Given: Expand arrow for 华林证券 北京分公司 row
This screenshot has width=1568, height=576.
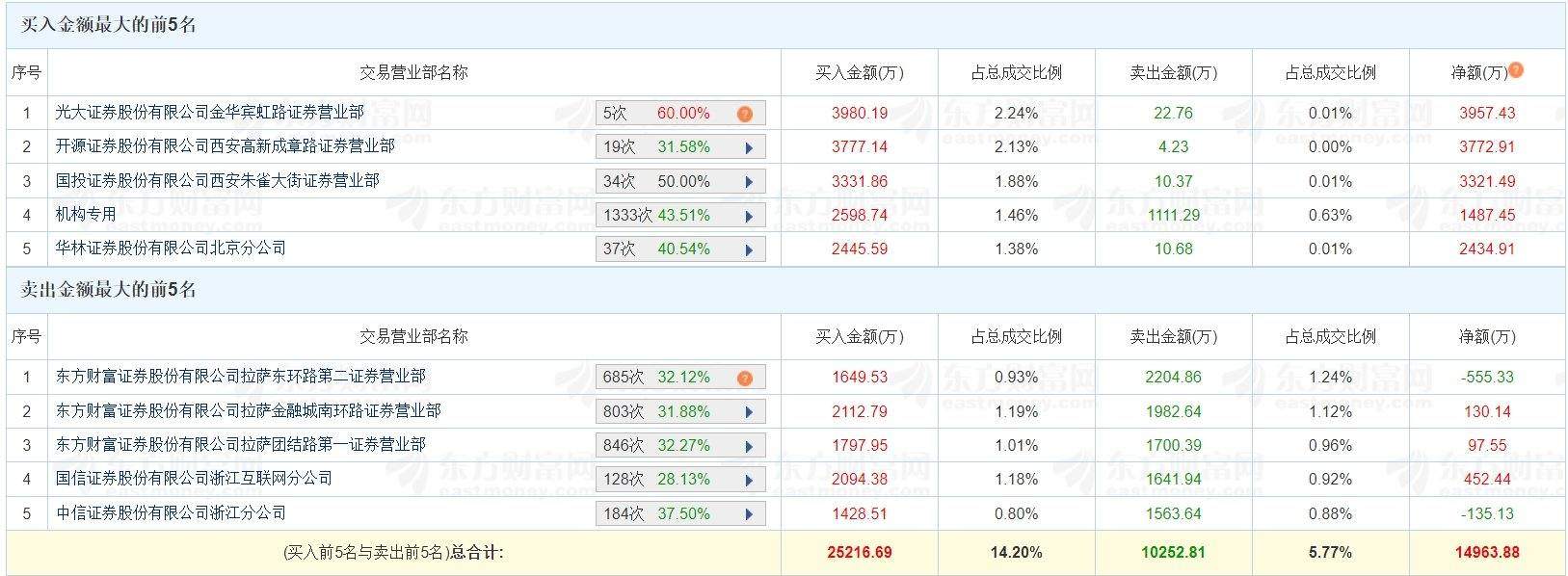Looking at the screenshot, I should click(748, 249).
